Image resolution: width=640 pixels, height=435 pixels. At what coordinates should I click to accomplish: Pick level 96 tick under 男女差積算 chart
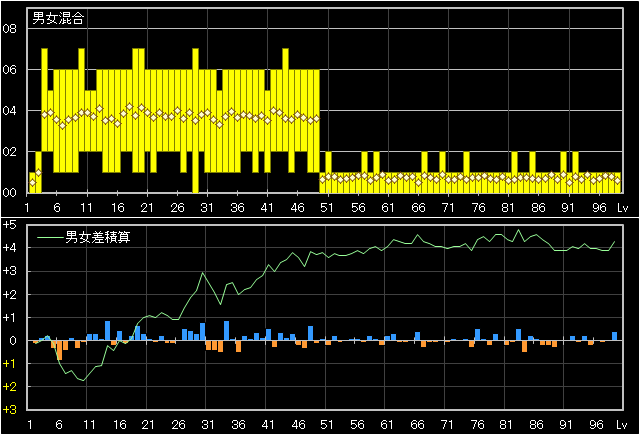596,425
